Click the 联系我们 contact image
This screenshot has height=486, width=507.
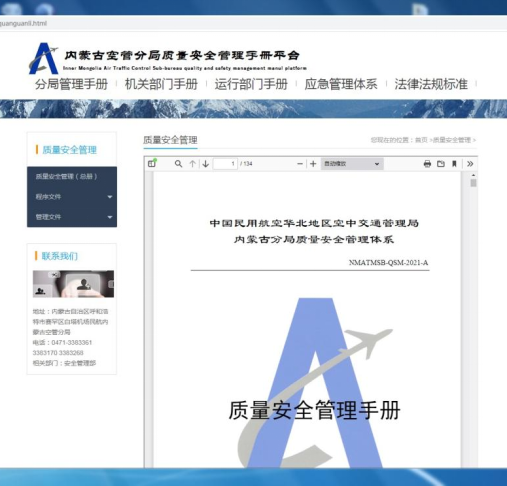[73, 284]
